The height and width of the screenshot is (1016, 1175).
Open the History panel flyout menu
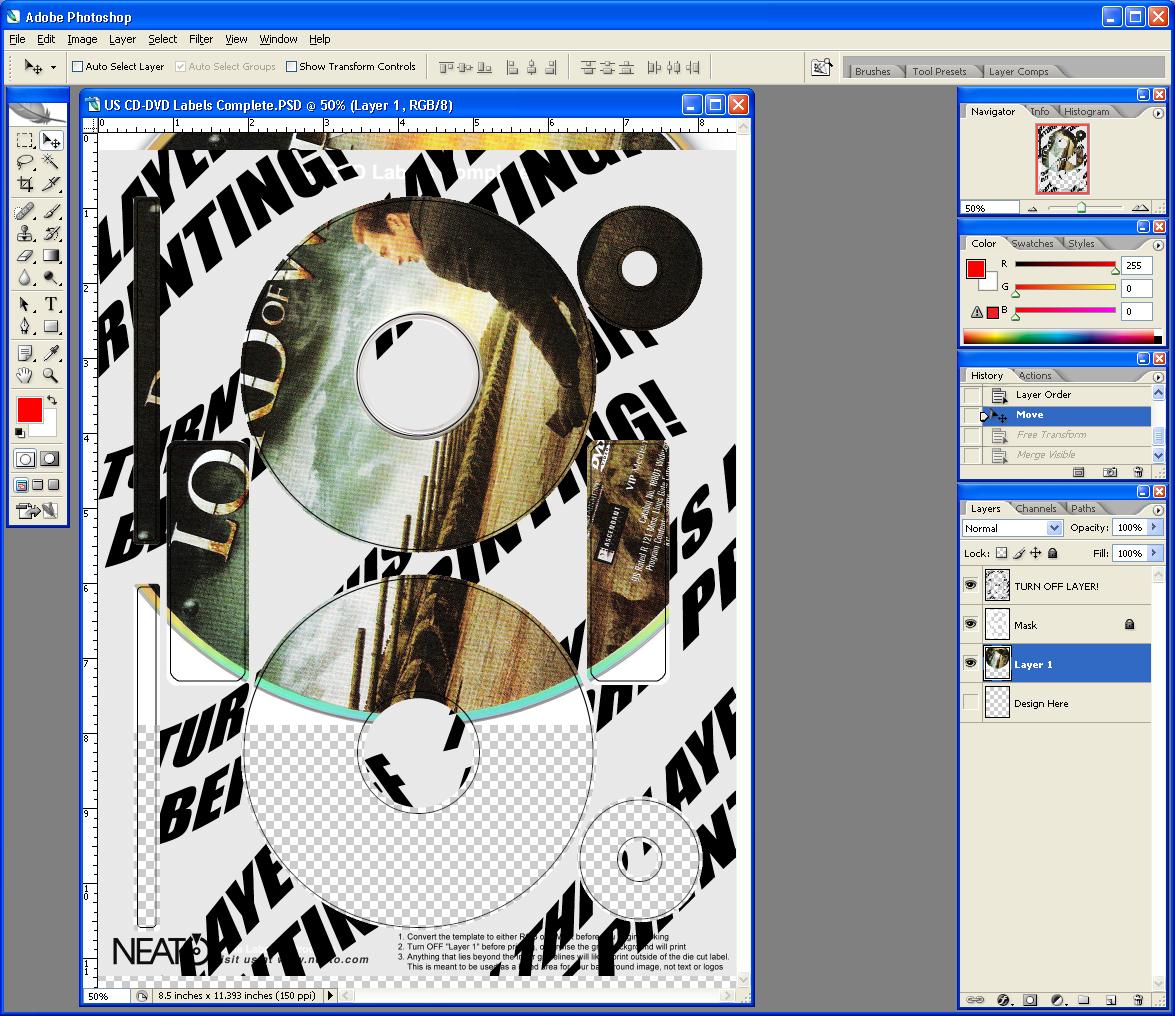pos(1158,377)
